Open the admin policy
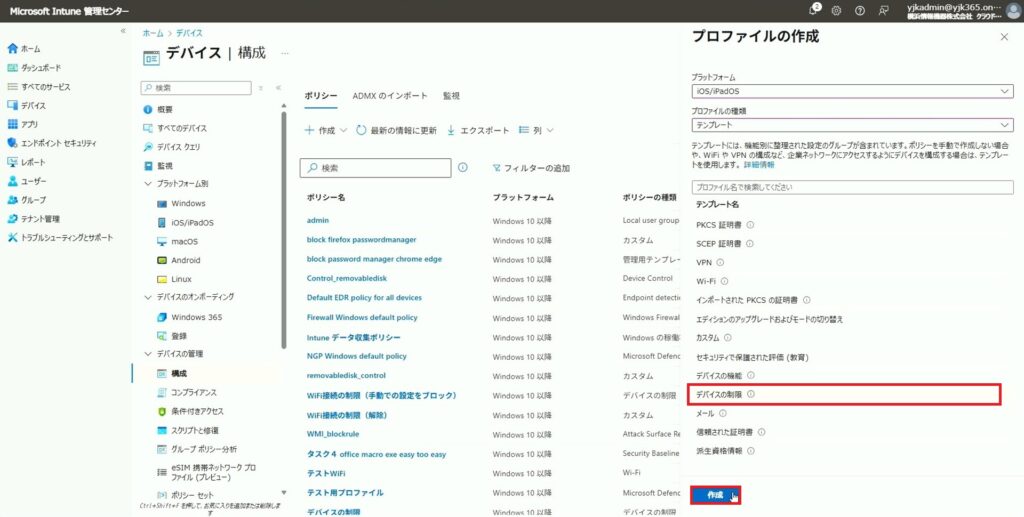The width and height of the screenshot is (1024, 517). pos(317,220)
